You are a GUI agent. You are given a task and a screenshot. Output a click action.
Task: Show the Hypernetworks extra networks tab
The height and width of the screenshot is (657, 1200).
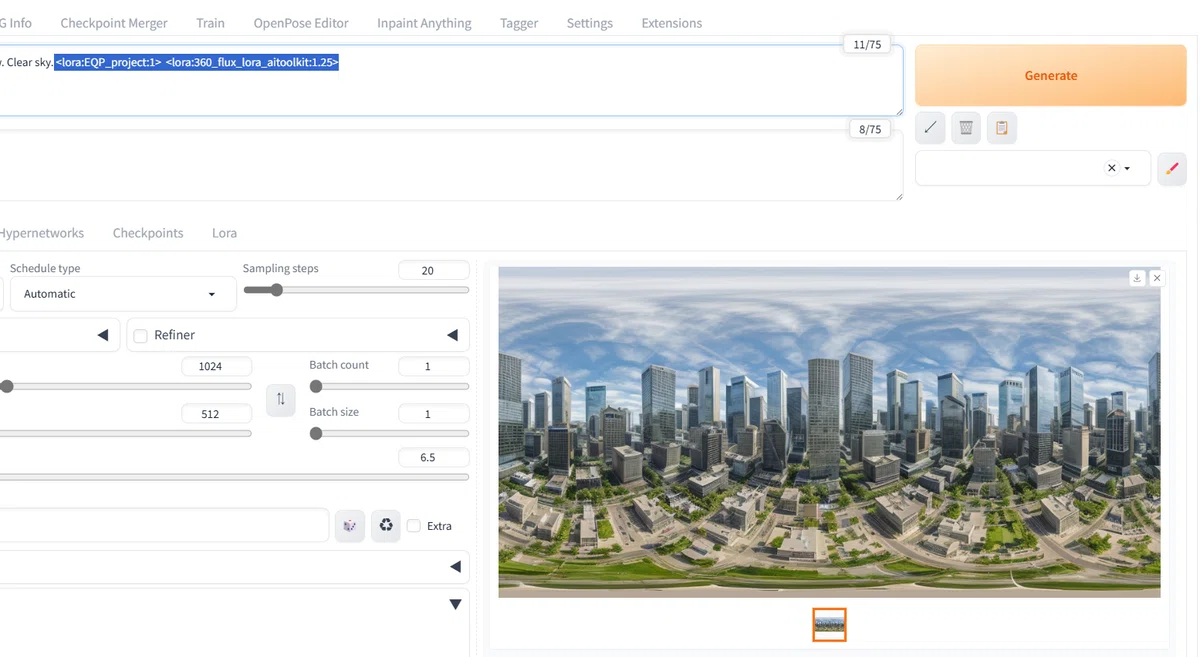[40, 233]
